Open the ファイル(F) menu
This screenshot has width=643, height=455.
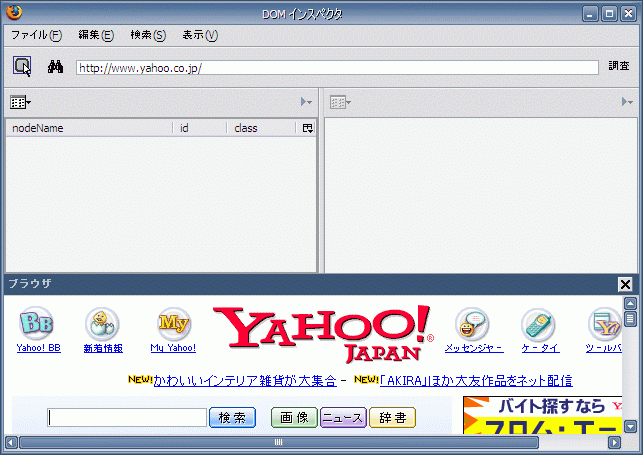click(36, 35)
